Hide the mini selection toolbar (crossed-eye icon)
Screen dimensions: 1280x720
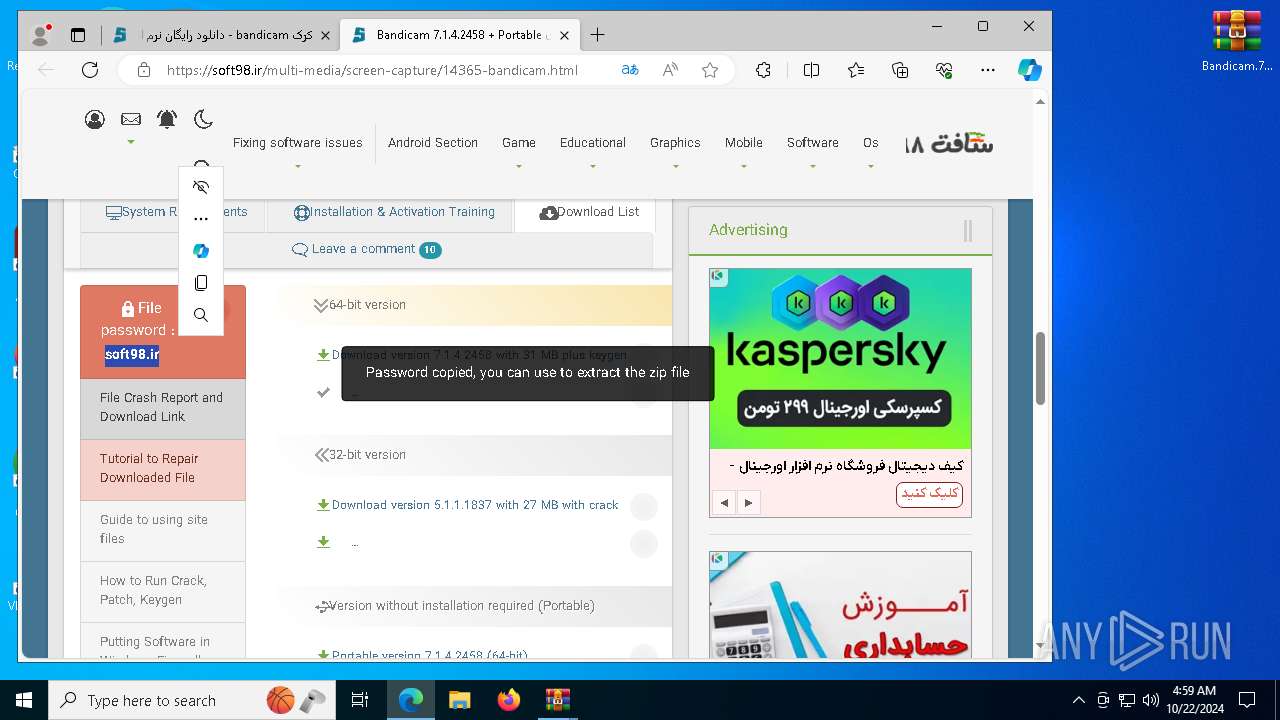click(201, 187)
